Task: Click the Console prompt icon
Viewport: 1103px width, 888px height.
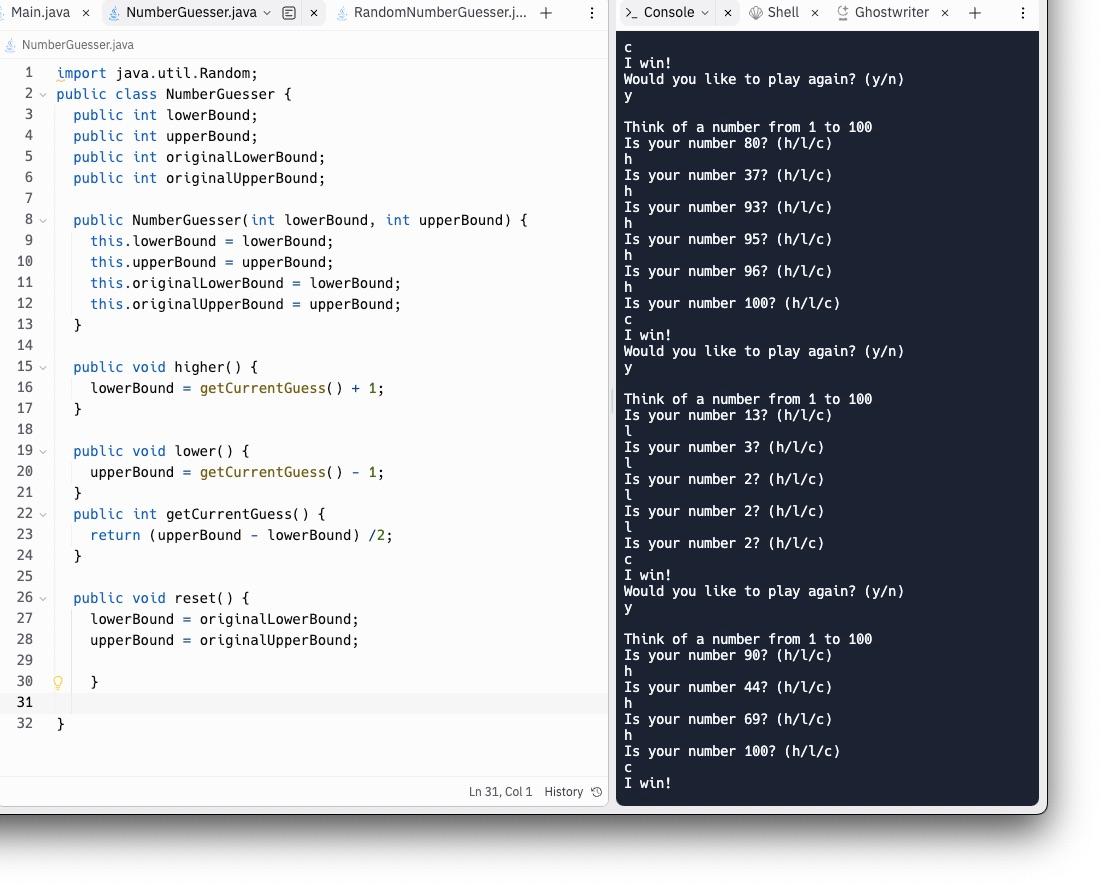Action: (x=631, y=13)
